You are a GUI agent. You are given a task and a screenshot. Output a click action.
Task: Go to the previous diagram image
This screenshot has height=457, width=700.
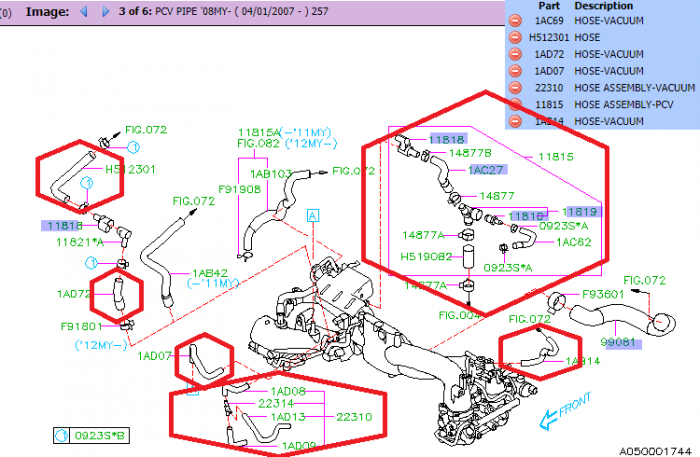click(x=83, y=11)
